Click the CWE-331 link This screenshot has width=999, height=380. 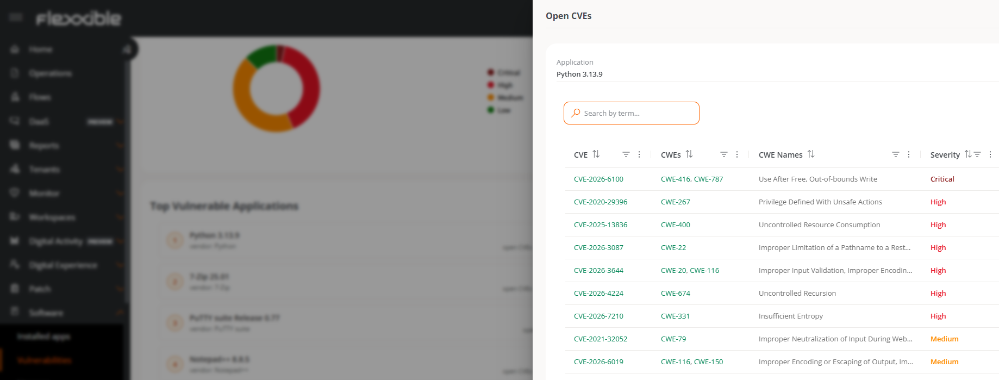click(x=675, y=316)
